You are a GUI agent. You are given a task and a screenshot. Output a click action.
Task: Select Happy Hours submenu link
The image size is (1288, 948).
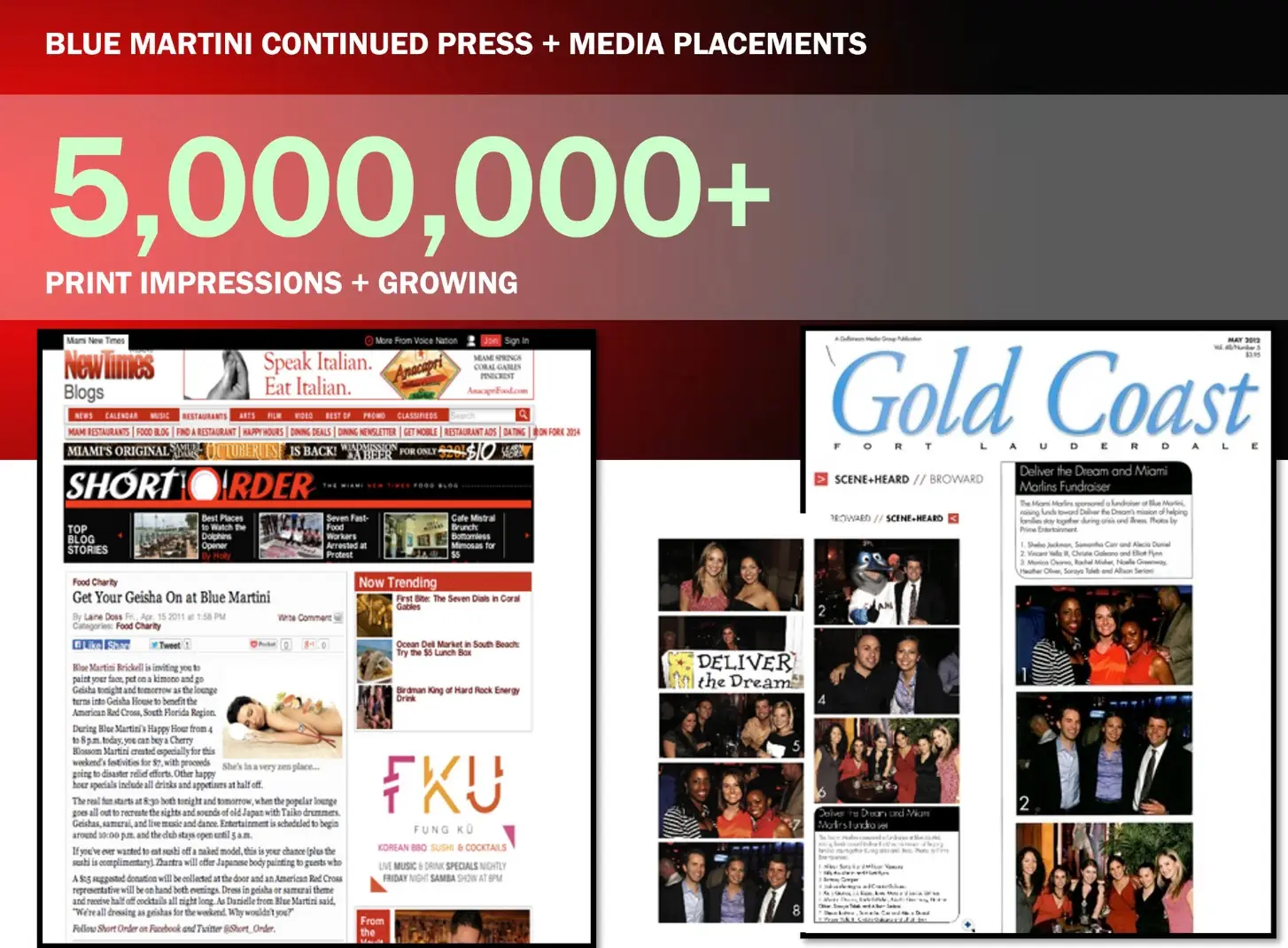[x=263, y=432]
